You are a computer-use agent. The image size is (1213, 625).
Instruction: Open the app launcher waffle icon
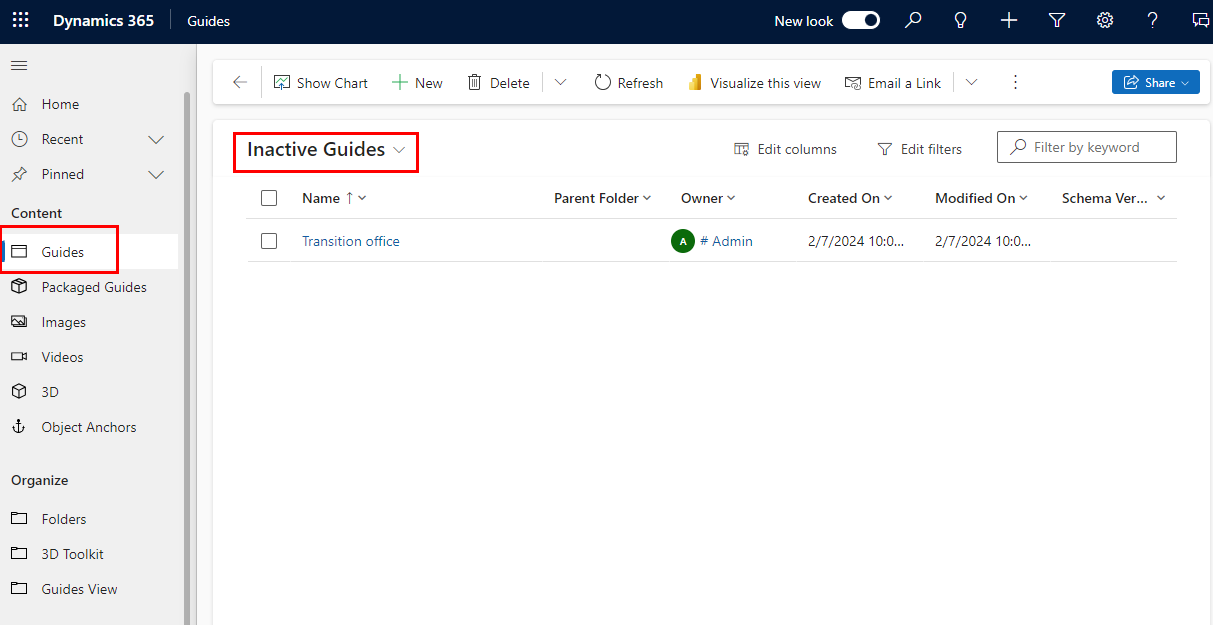20,20
